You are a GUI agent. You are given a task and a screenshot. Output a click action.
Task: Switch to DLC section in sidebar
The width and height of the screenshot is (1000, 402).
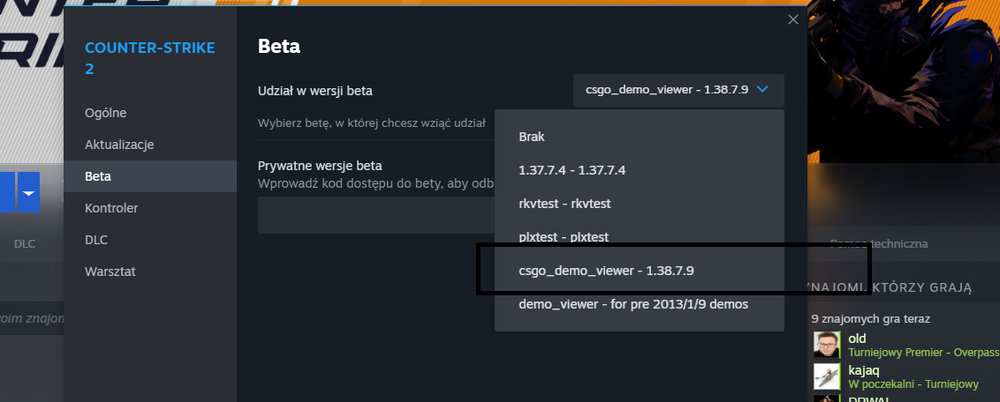150,240
